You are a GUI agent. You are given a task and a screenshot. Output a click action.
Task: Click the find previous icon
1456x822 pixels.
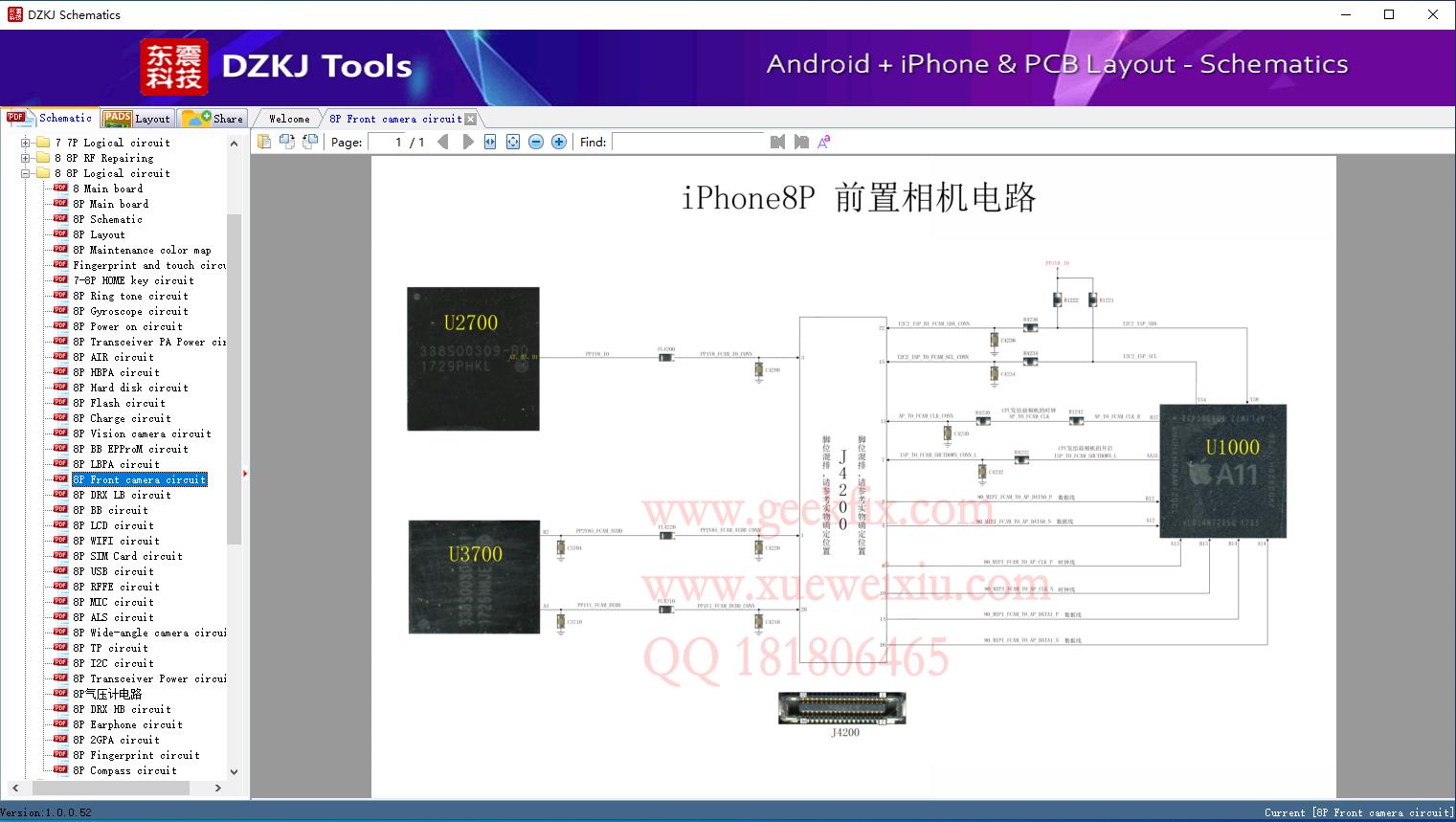coord(777,142)
